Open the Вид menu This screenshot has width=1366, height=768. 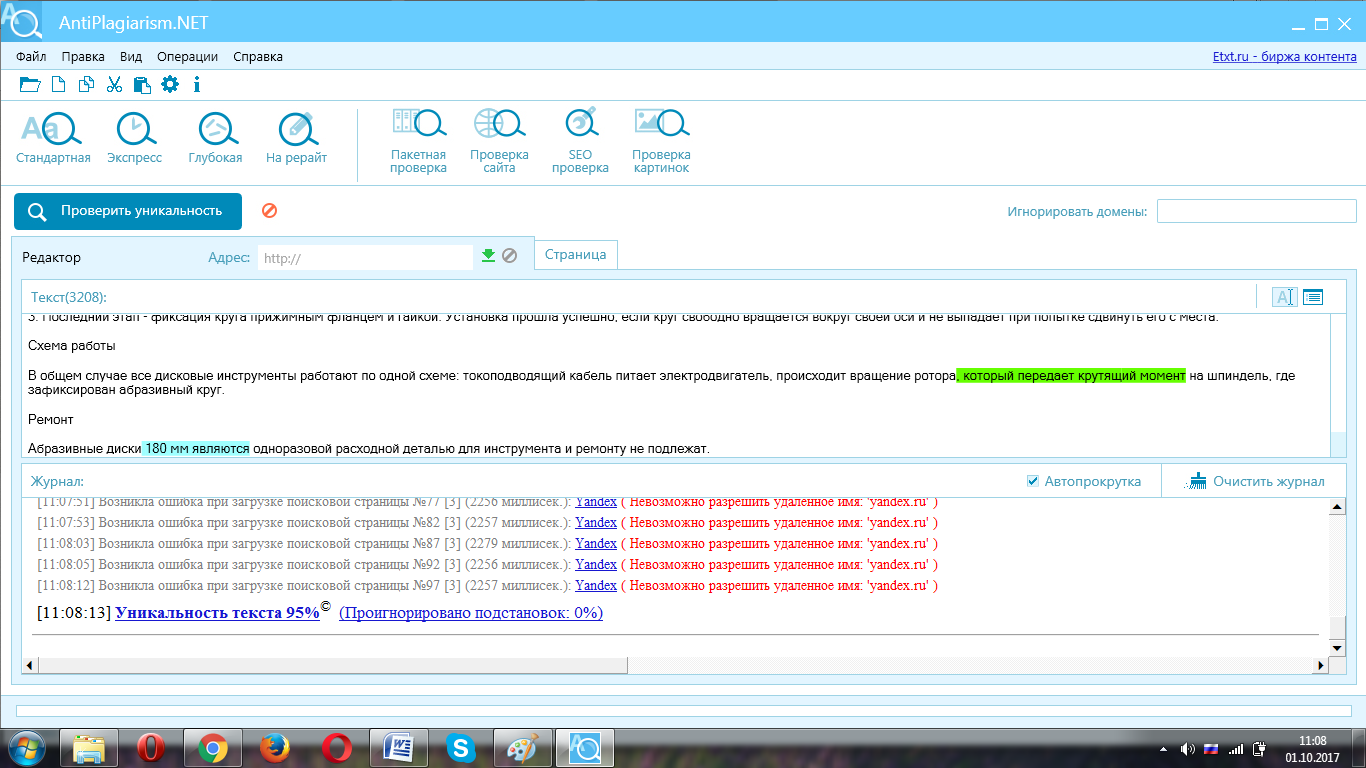(131, 57)
